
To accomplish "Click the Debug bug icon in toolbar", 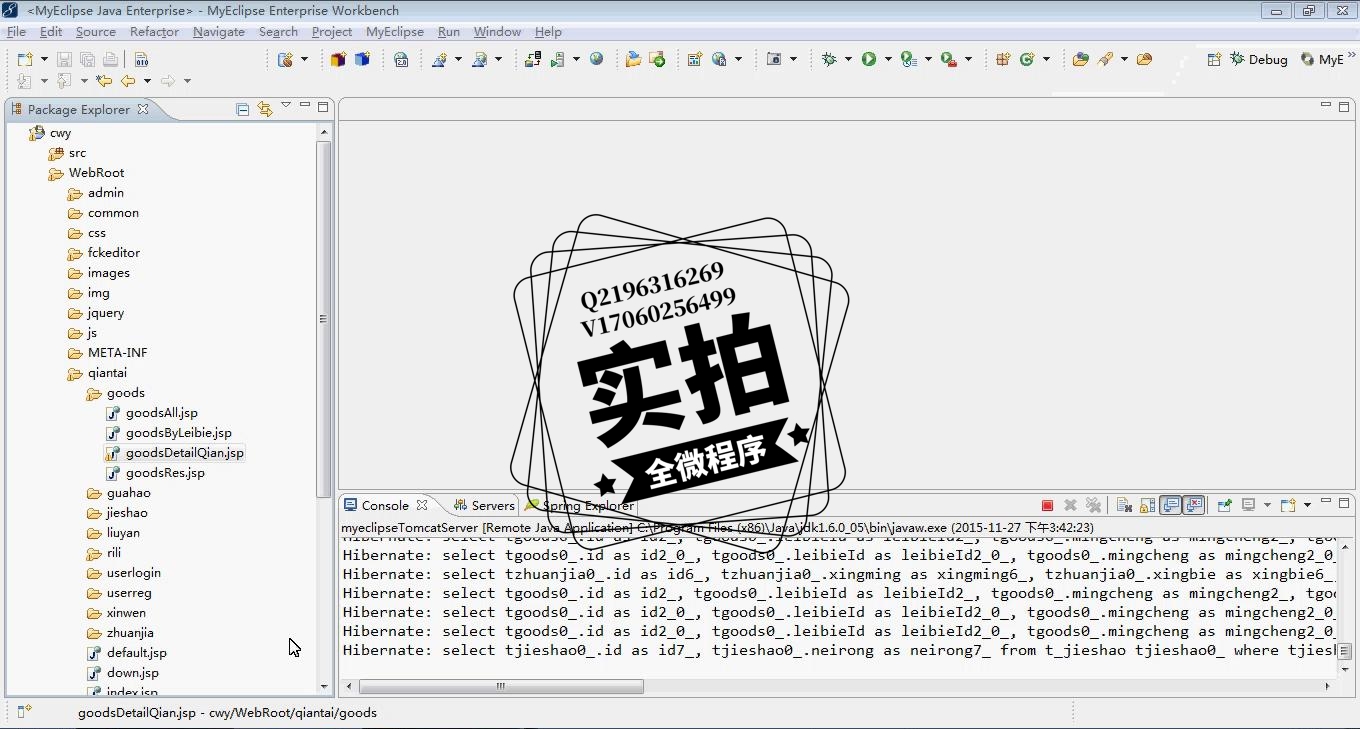I will 829,59.
